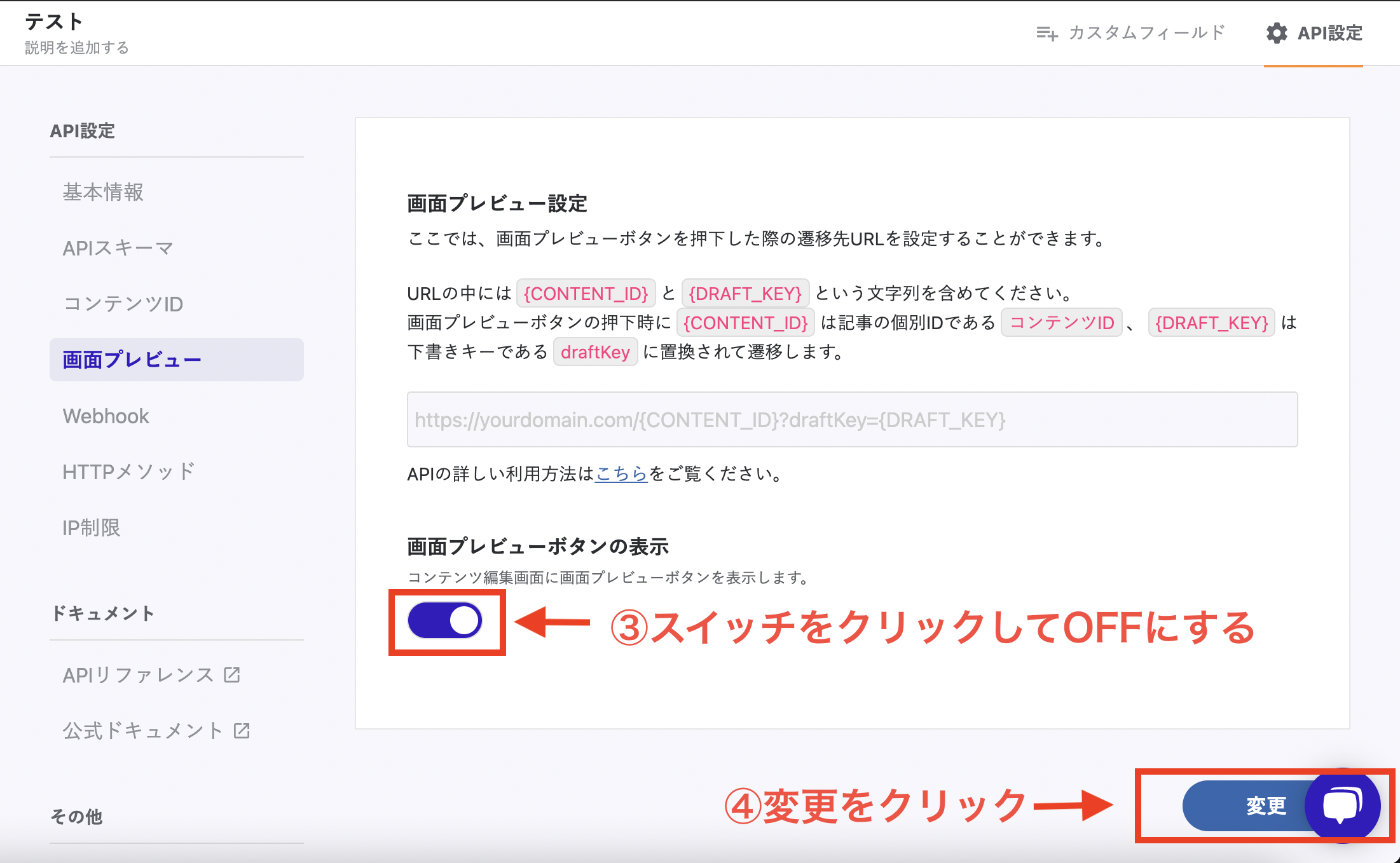The width and height of the screenshot is (1400, 863).
Task: Open HTTPメソッド settings
Action: [x=129, y=472]
